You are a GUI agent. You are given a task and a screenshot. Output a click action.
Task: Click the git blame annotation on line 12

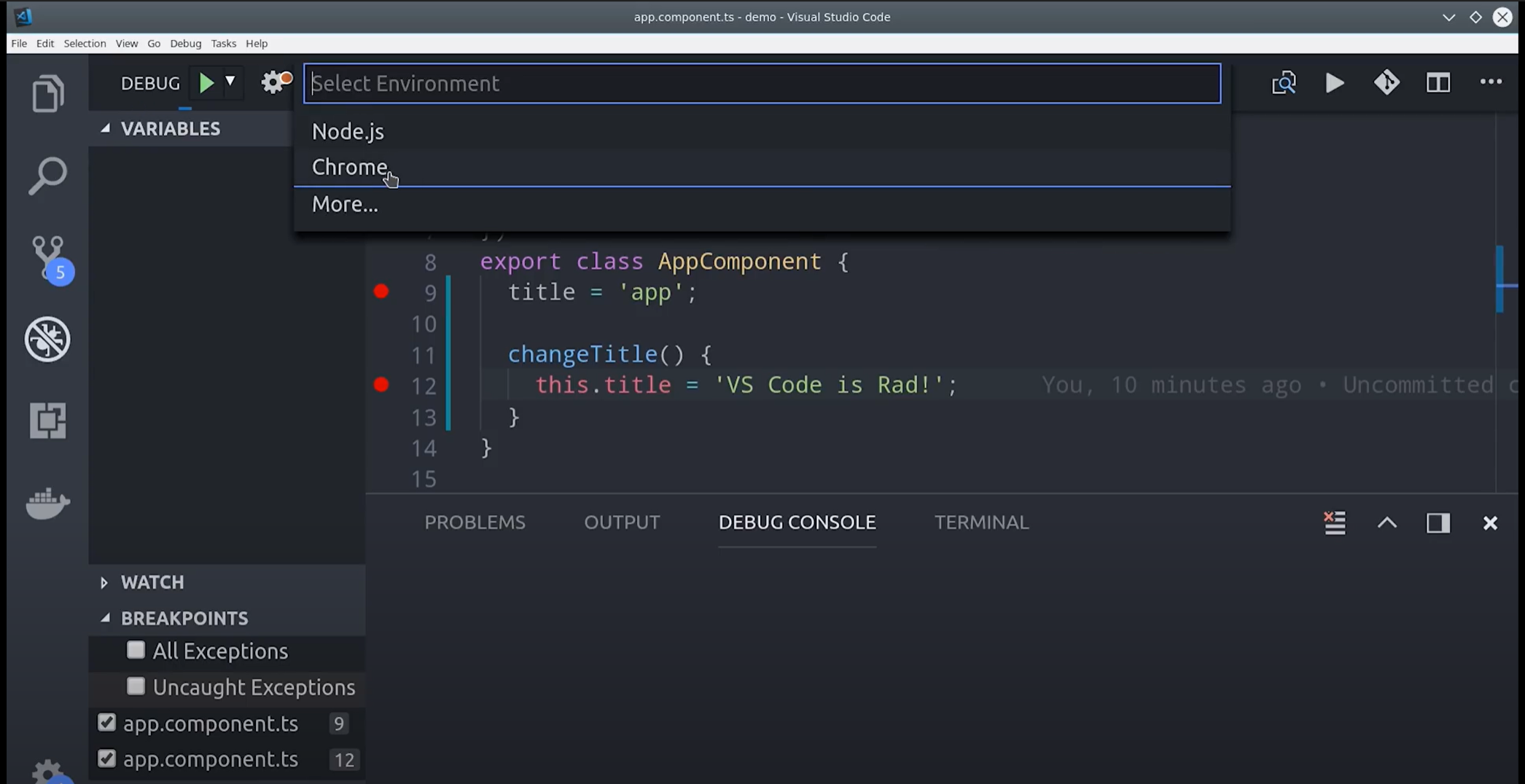pyautogui.click(x=1279, y=385)
